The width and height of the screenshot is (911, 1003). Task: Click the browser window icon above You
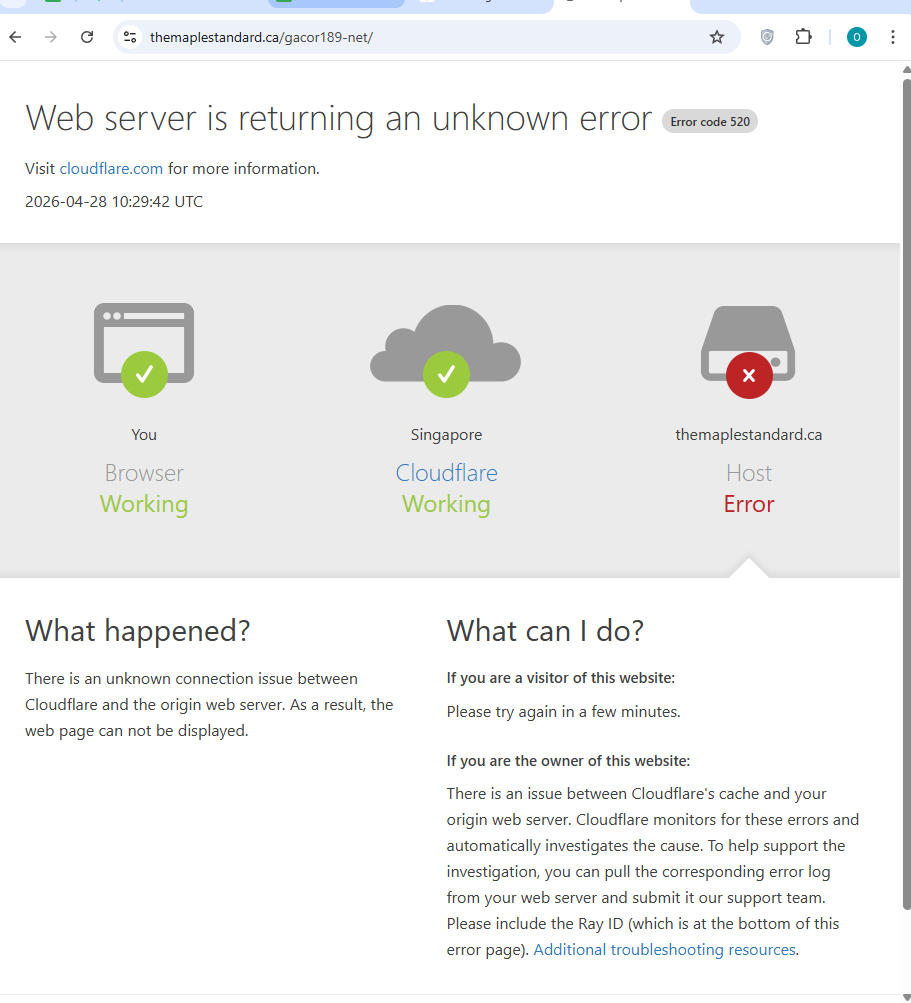click(x=144, y=350)
